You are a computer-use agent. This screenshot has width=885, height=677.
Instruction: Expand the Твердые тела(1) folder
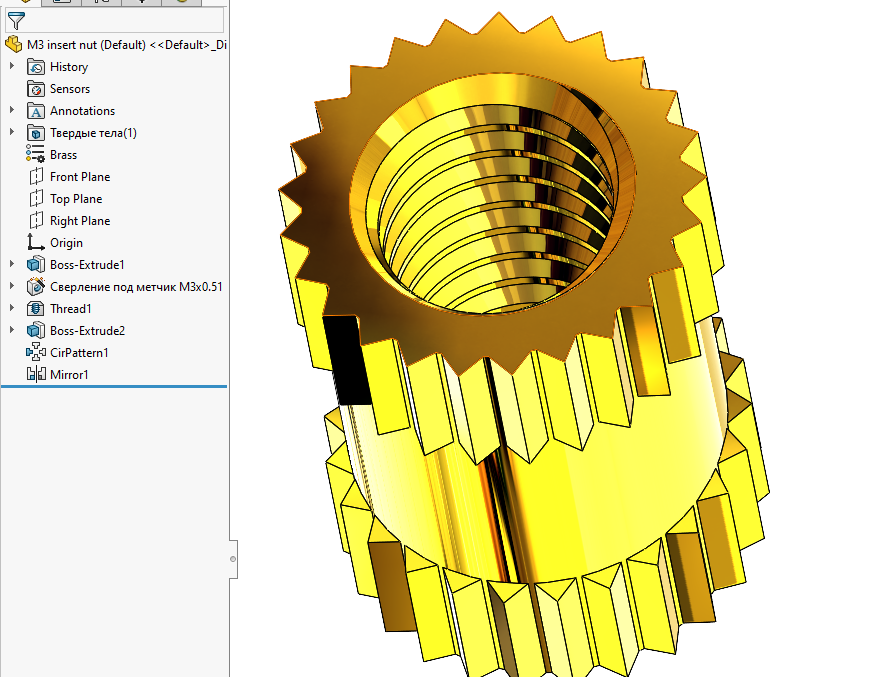pos(12,133)
